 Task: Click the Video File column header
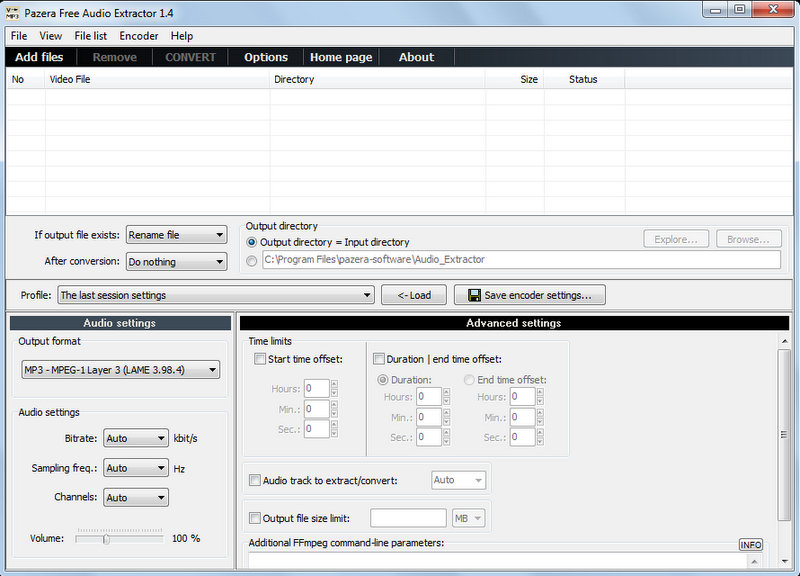click(x=157, y=80)
